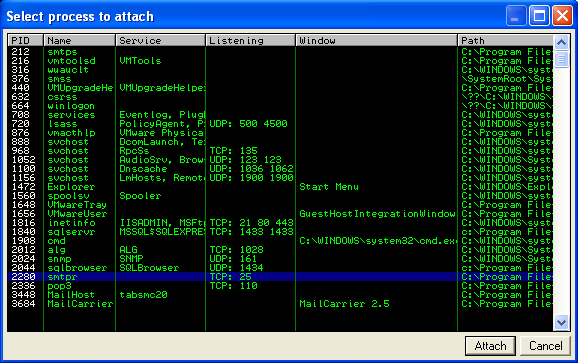Select the highlighted smtpr process row
The width and height of the screenshot is (578, 363).
(x=280, y=277)
